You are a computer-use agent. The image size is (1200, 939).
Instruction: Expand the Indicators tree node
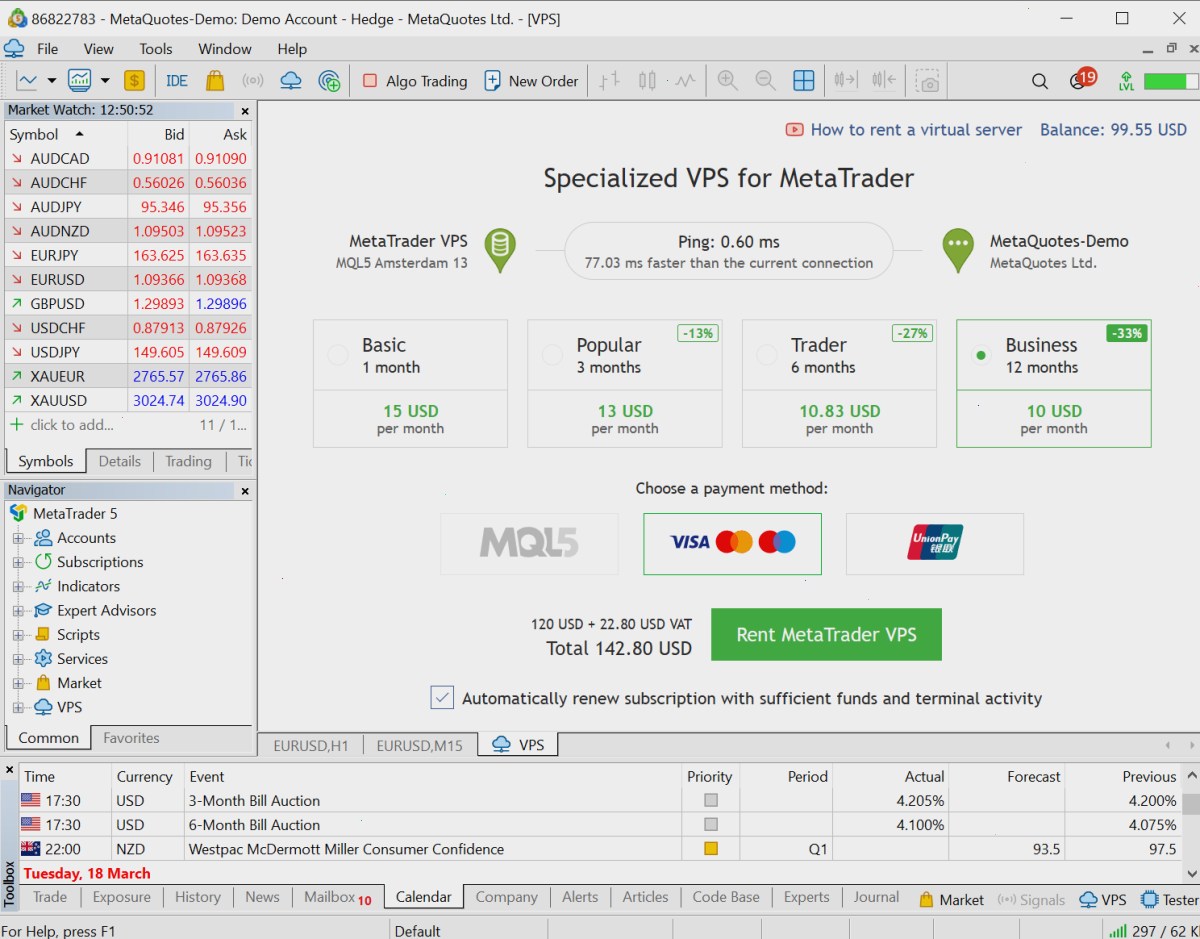pos(18,586)
